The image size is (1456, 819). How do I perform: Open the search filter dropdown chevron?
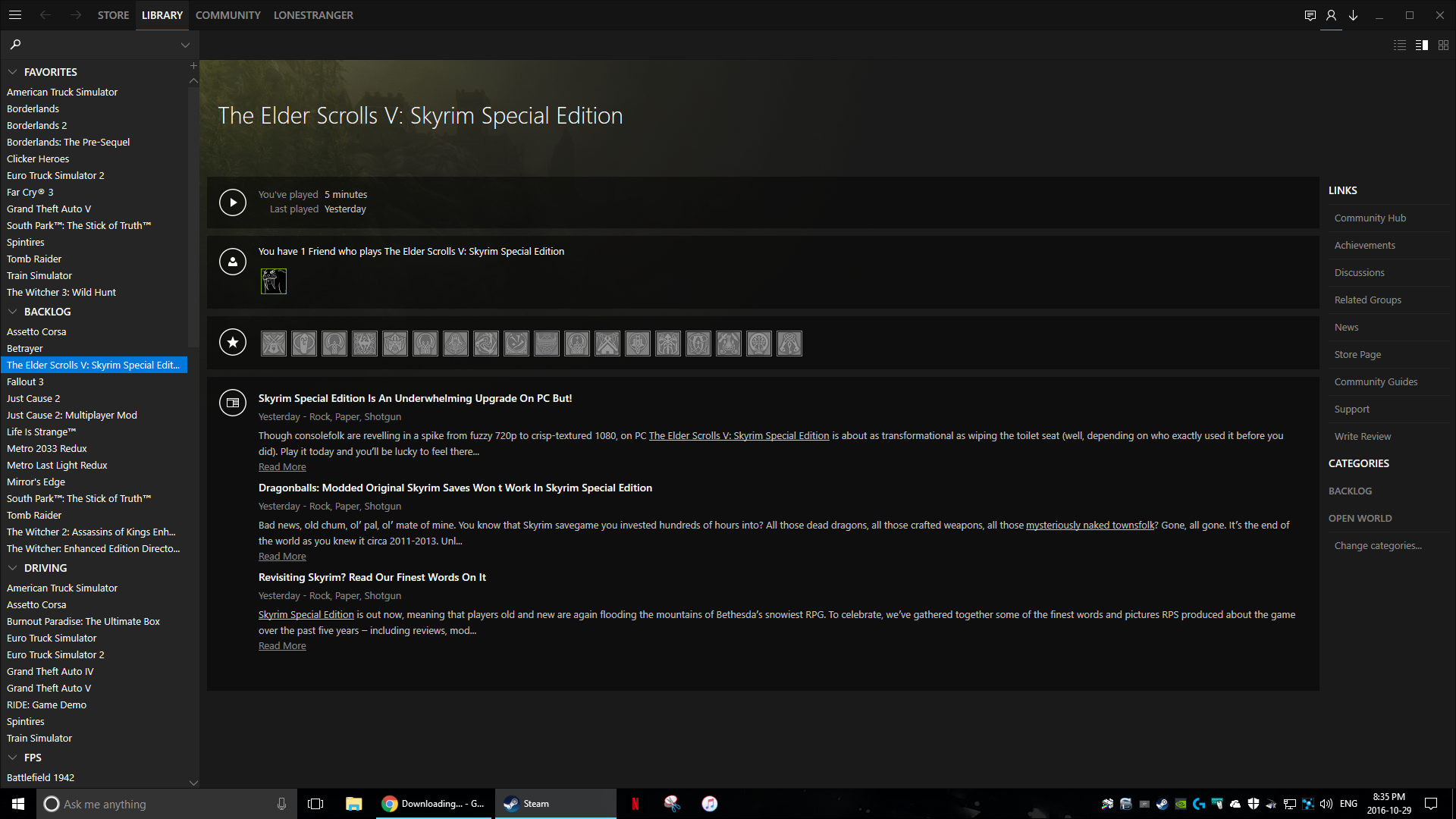tap(185, 45)
